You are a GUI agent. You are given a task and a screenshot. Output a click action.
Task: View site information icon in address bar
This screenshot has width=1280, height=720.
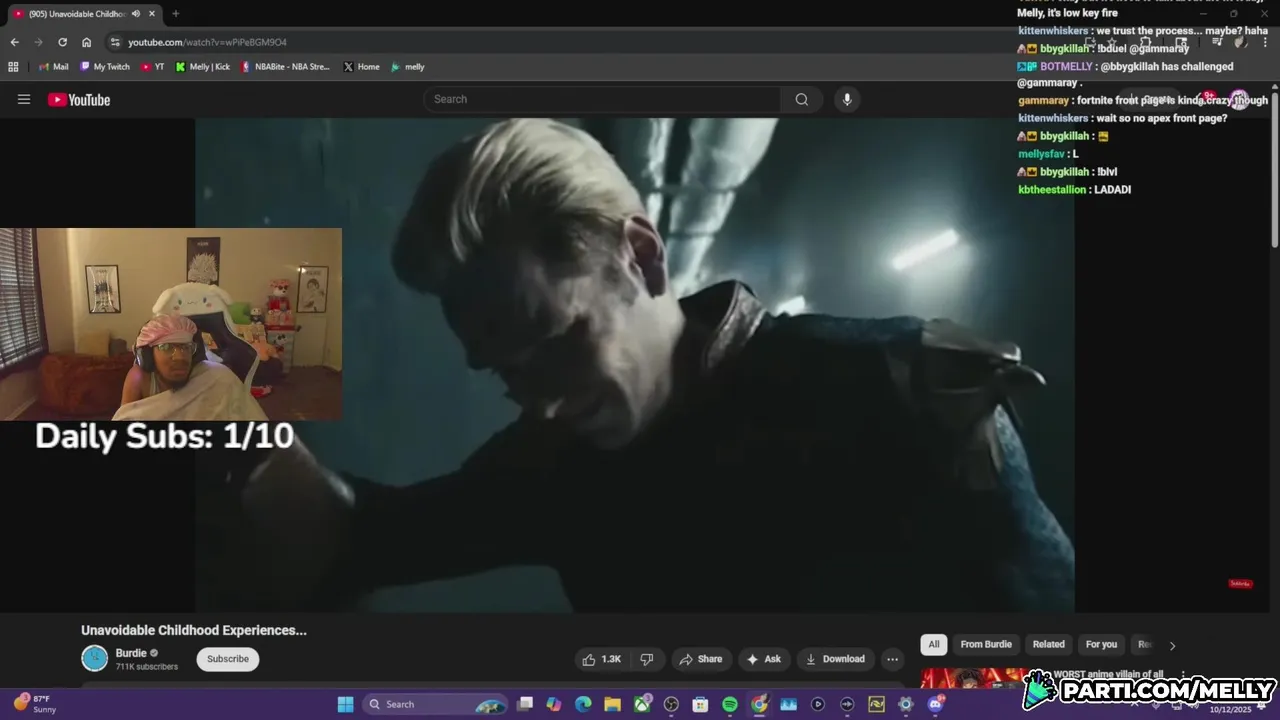click(x=115, y=42)
